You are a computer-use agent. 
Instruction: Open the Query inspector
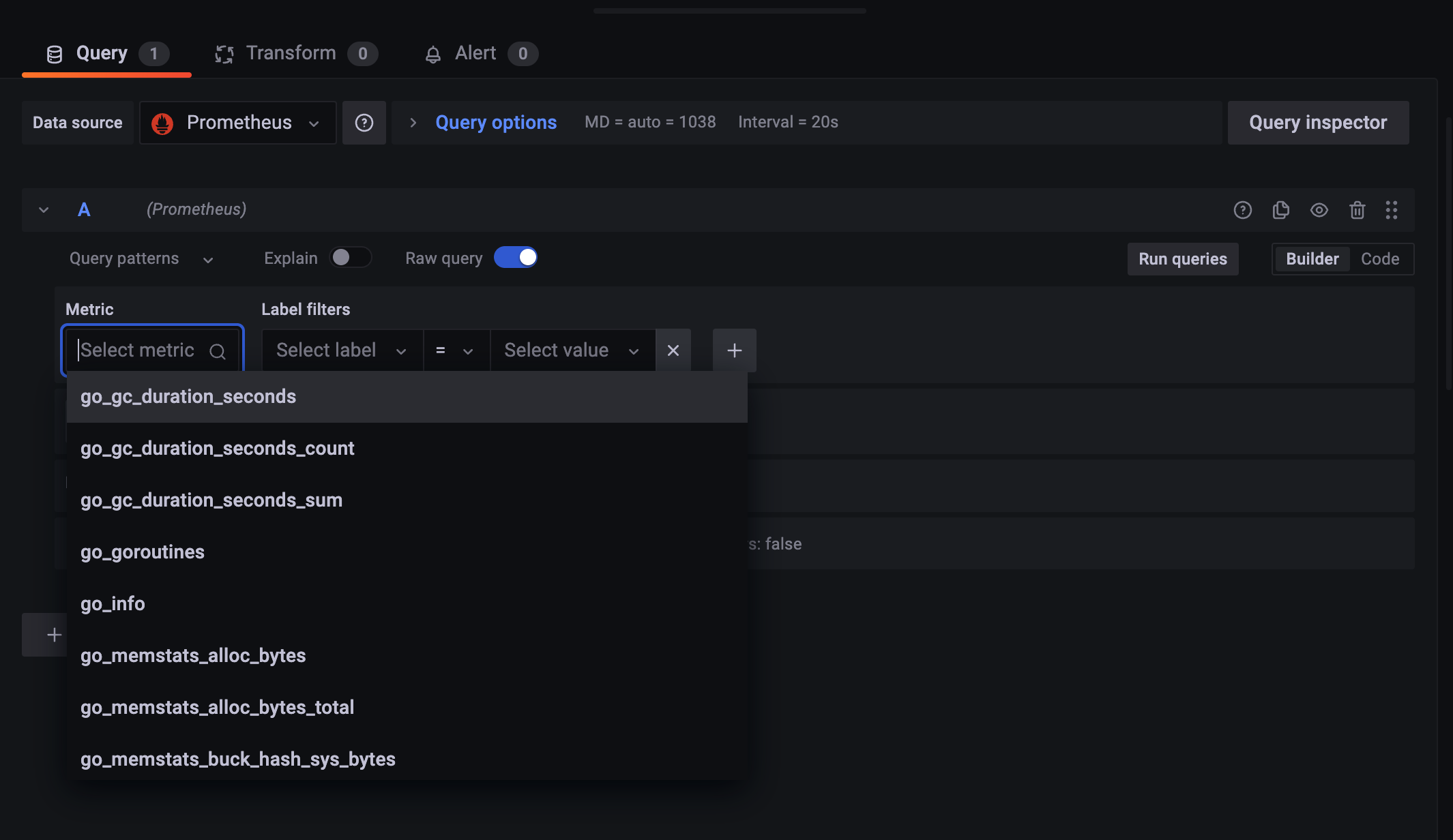click(1317, 123)
